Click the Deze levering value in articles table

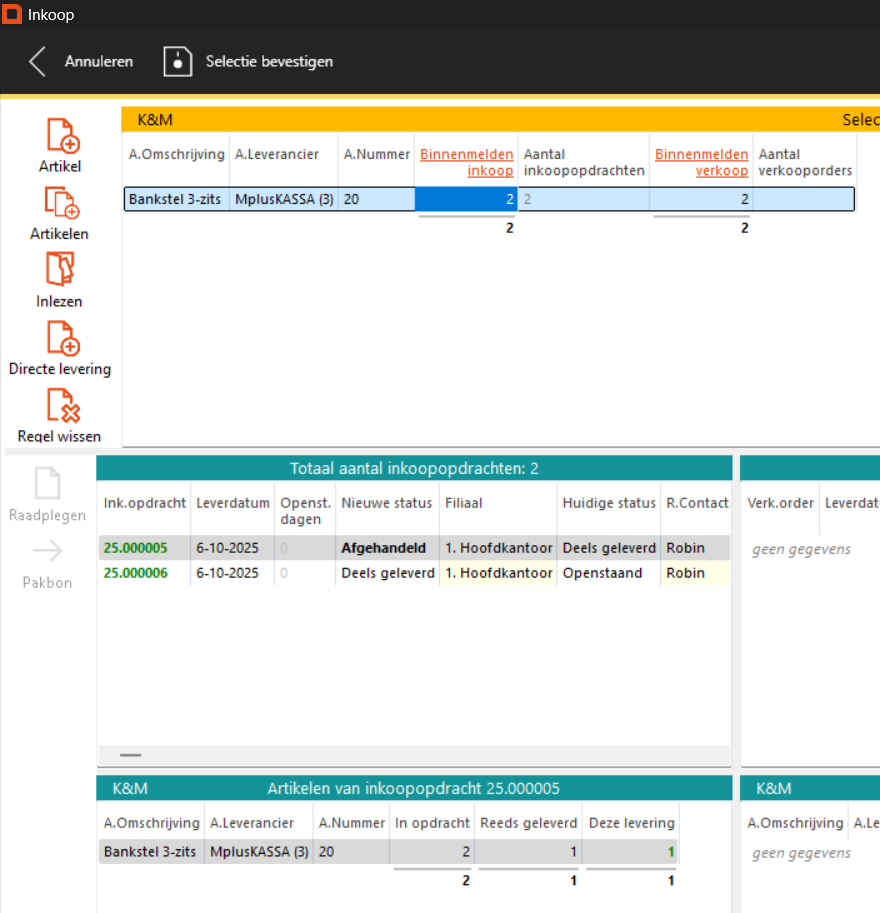tap(631, 852)
